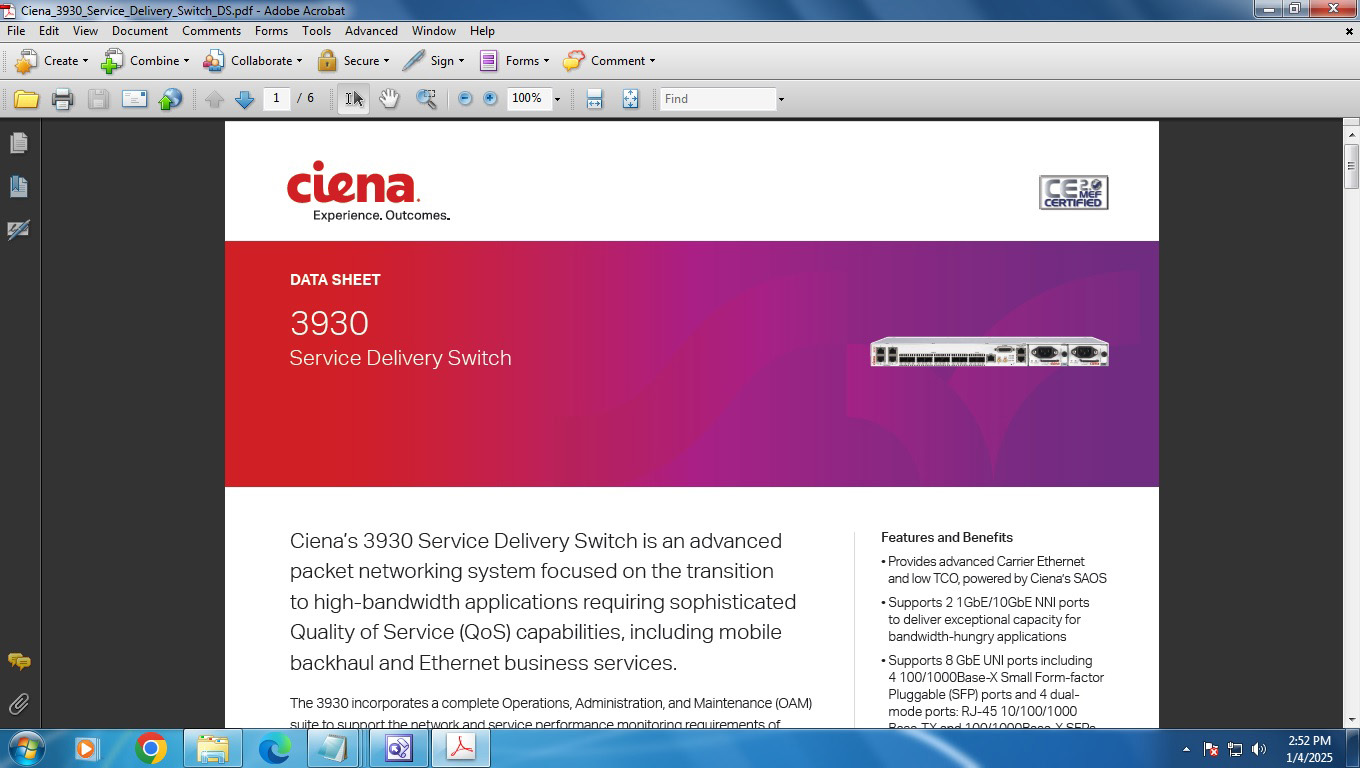Go to next page with the blue down arrow
This screenshot has width=1360, height=768.
(244, 99)
